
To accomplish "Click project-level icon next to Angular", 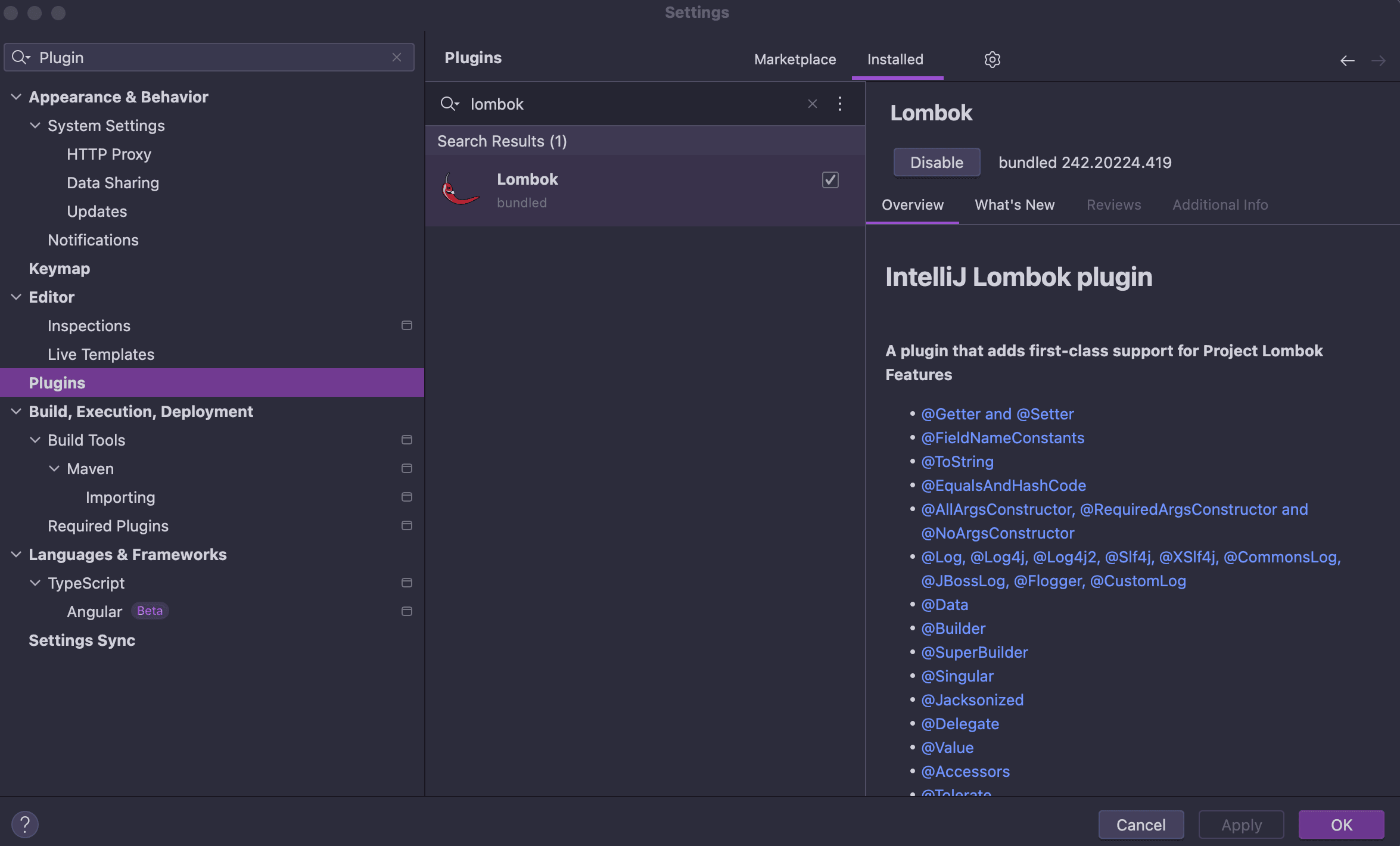I will (407, 611).
